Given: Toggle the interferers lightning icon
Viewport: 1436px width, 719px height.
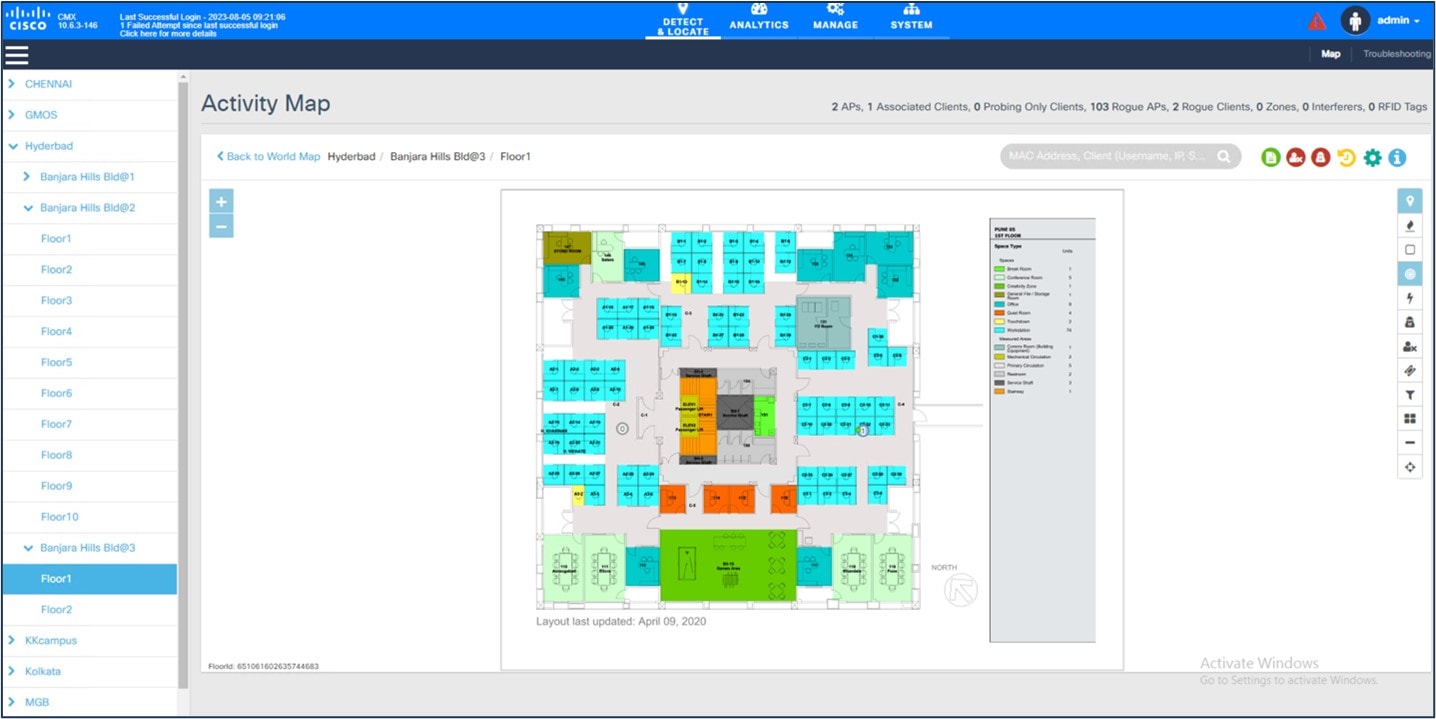Looking at the screenshot, I should point(1410,297).
